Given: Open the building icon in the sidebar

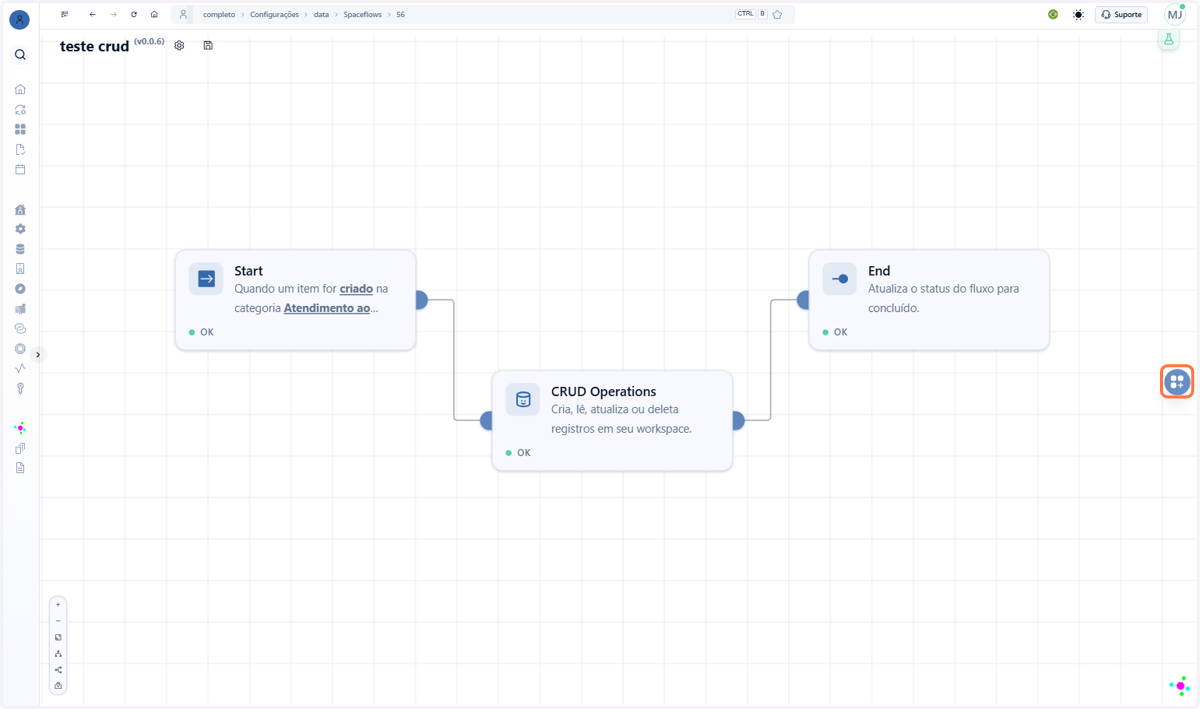Looking at the screenshot, I should (20, 209).
